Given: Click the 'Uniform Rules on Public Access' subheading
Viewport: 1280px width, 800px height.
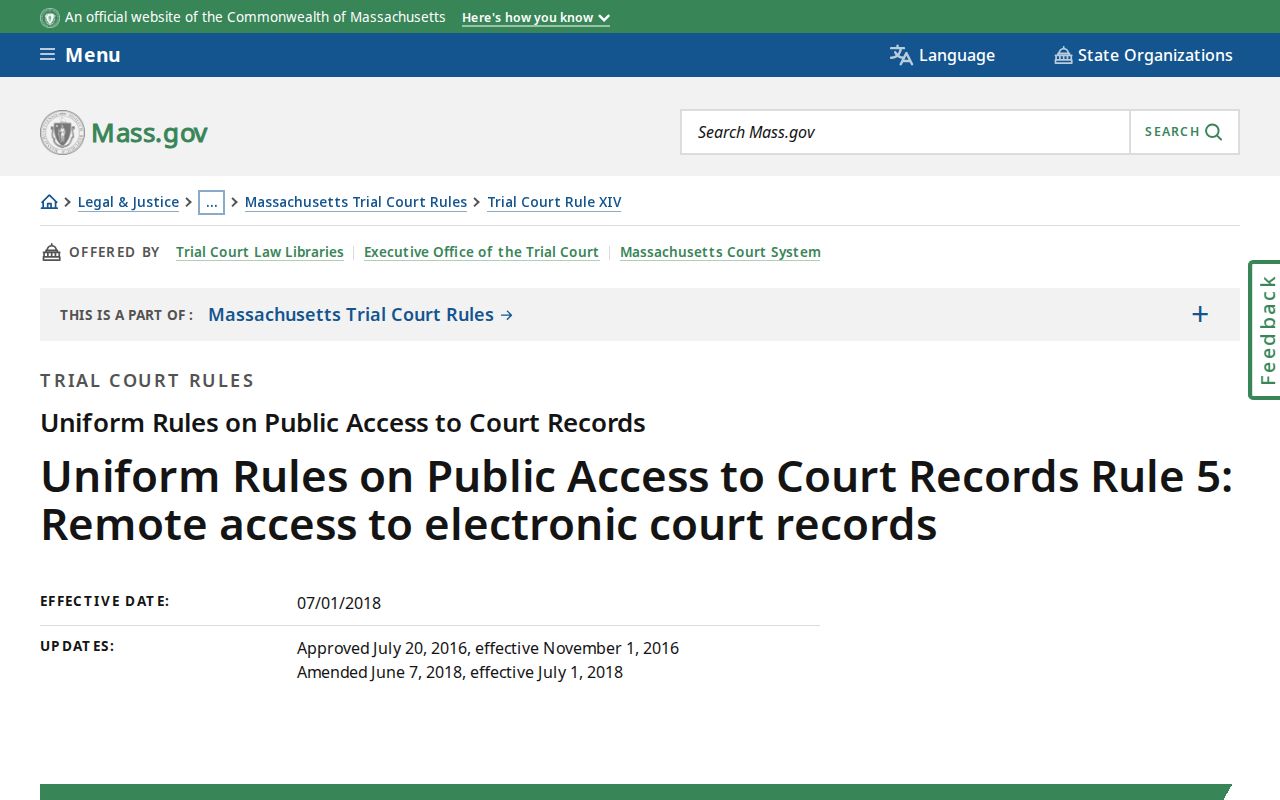Looking at the screenshot, I should (x=343, y=423).
